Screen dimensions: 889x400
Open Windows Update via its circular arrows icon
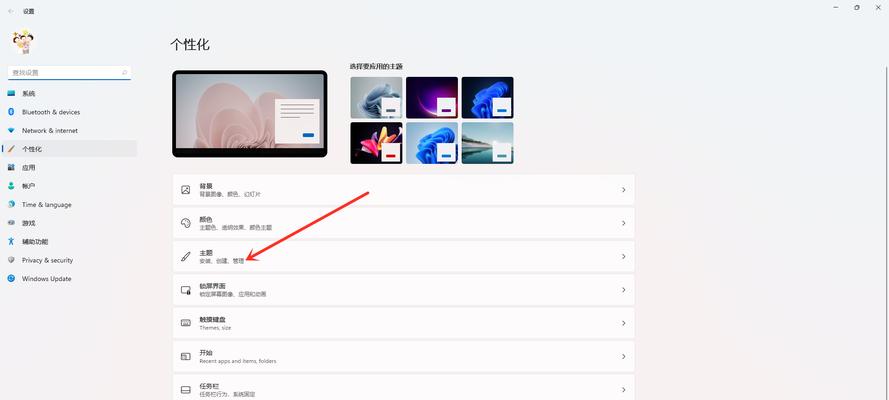coord(11,279)
